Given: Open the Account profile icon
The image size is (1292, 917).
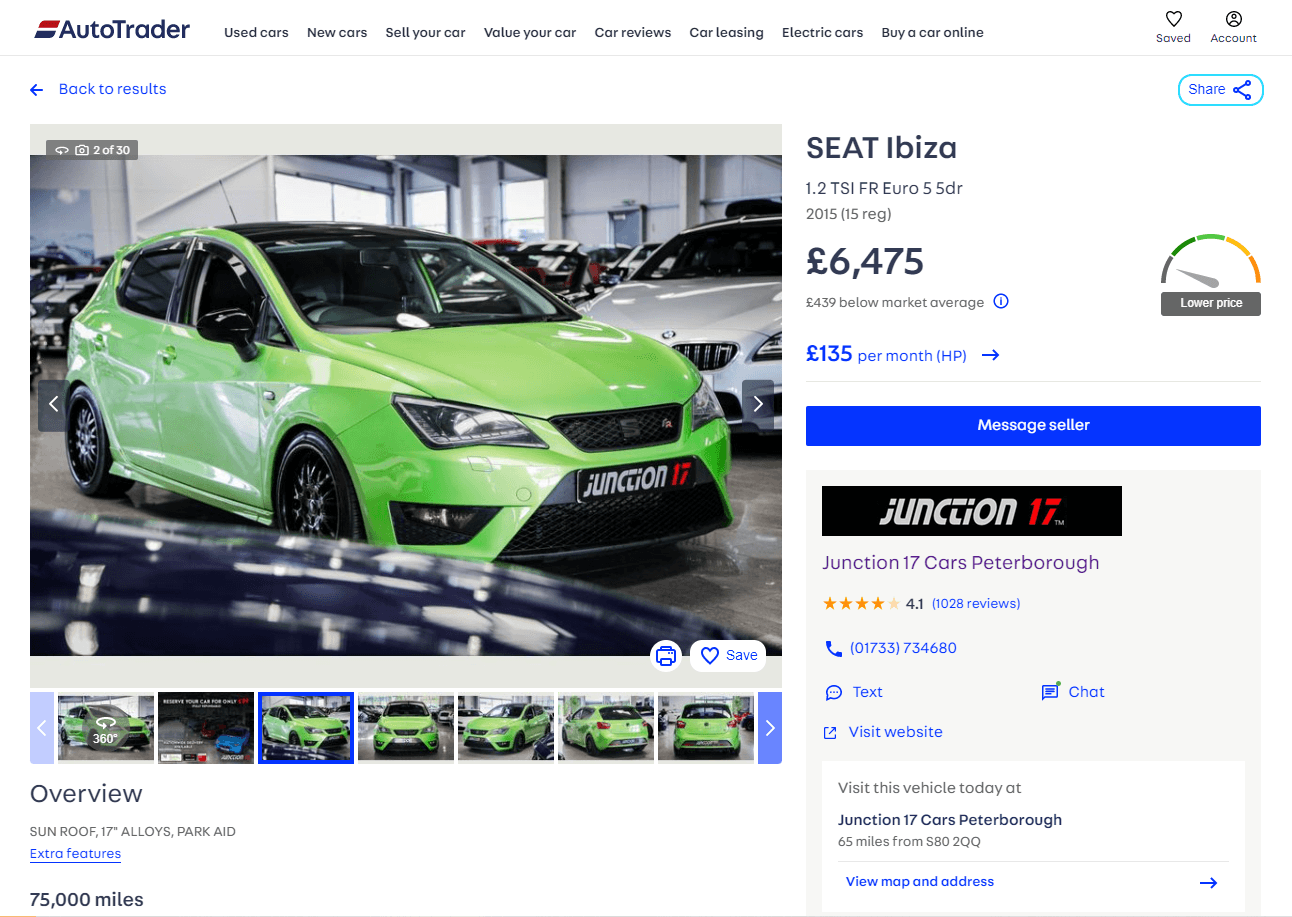Looking at the screenshot, I should [x=1233, y=20].
